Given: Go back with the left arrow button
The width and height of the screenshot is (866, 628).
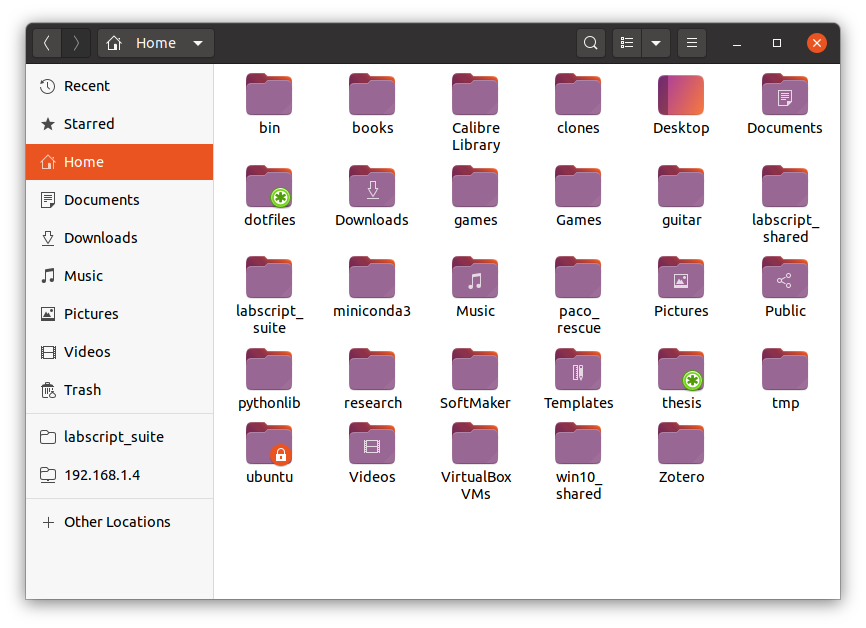Looking at the screenshot, I should pos(47,43).
